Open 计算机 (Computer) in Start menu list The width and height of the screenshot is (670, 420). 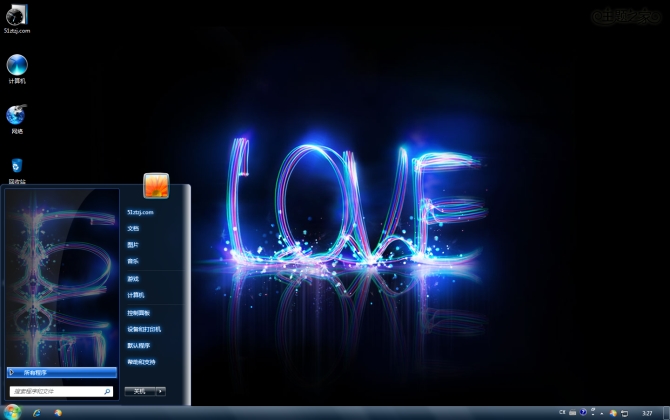(x=135, y=295)
